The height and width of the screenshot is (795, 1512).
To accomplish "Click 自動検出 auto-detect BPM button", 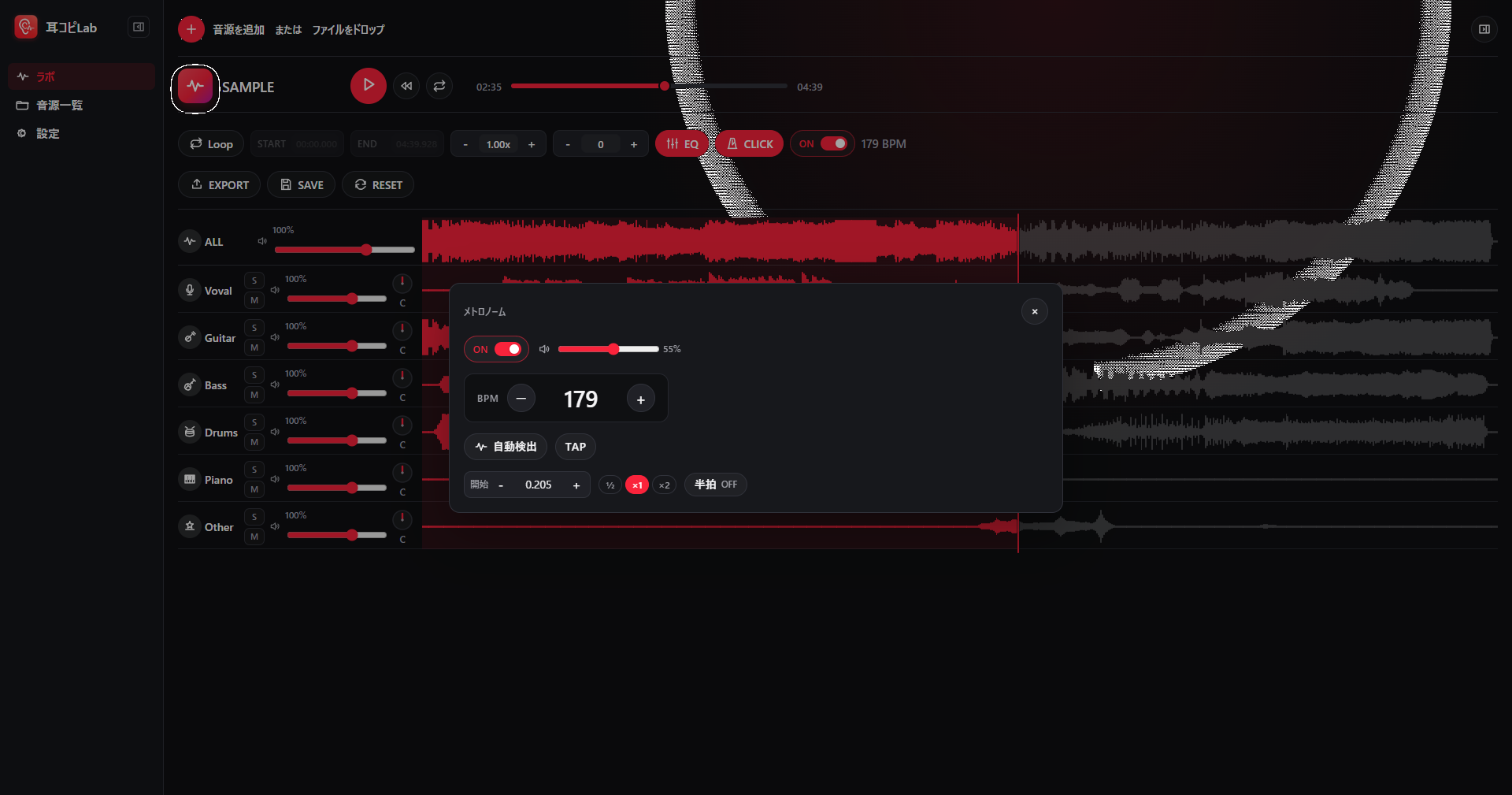I will [506, 447].
